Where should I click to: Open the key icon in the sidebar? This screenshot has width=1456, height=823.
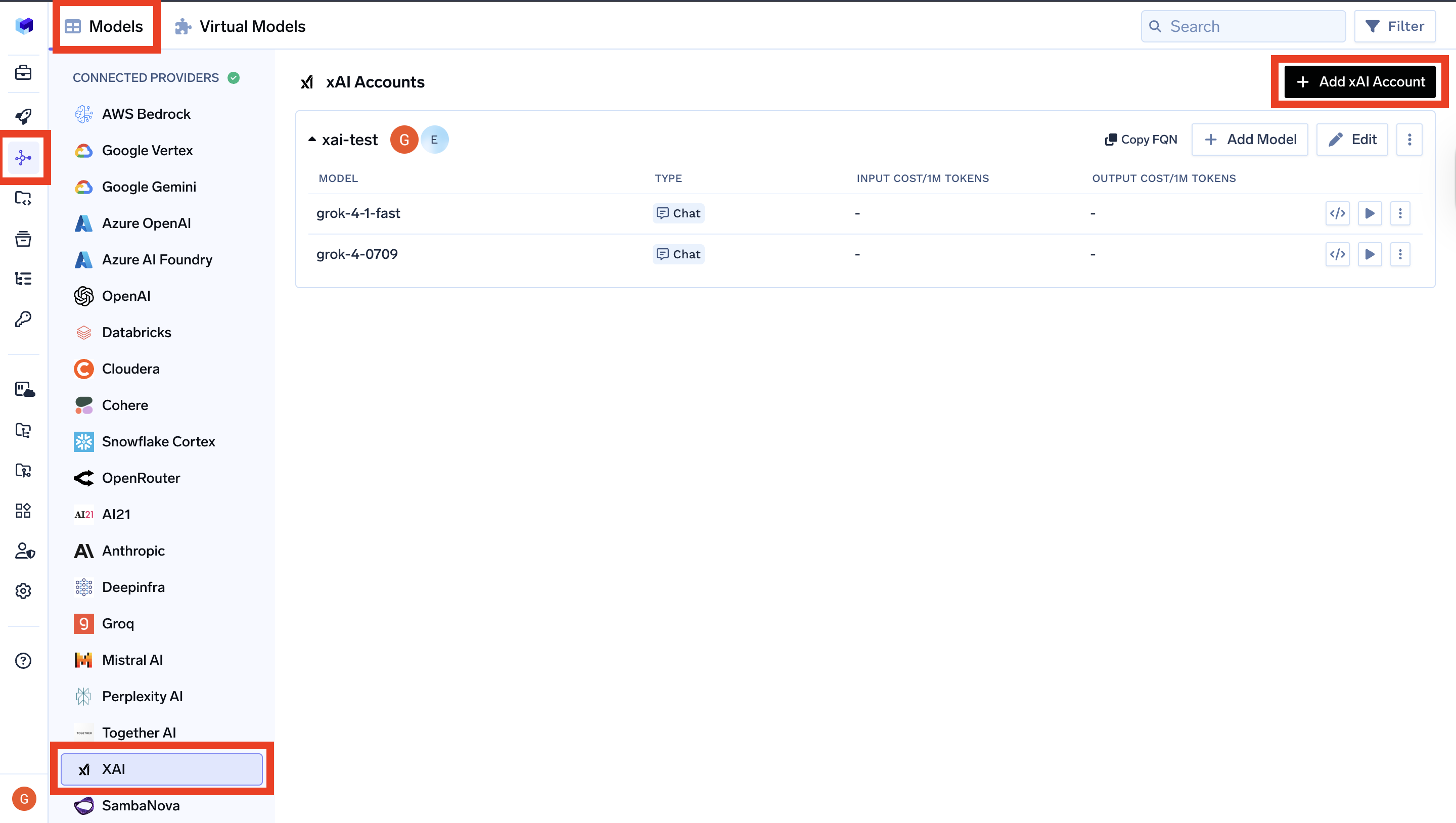click(23, 319)
